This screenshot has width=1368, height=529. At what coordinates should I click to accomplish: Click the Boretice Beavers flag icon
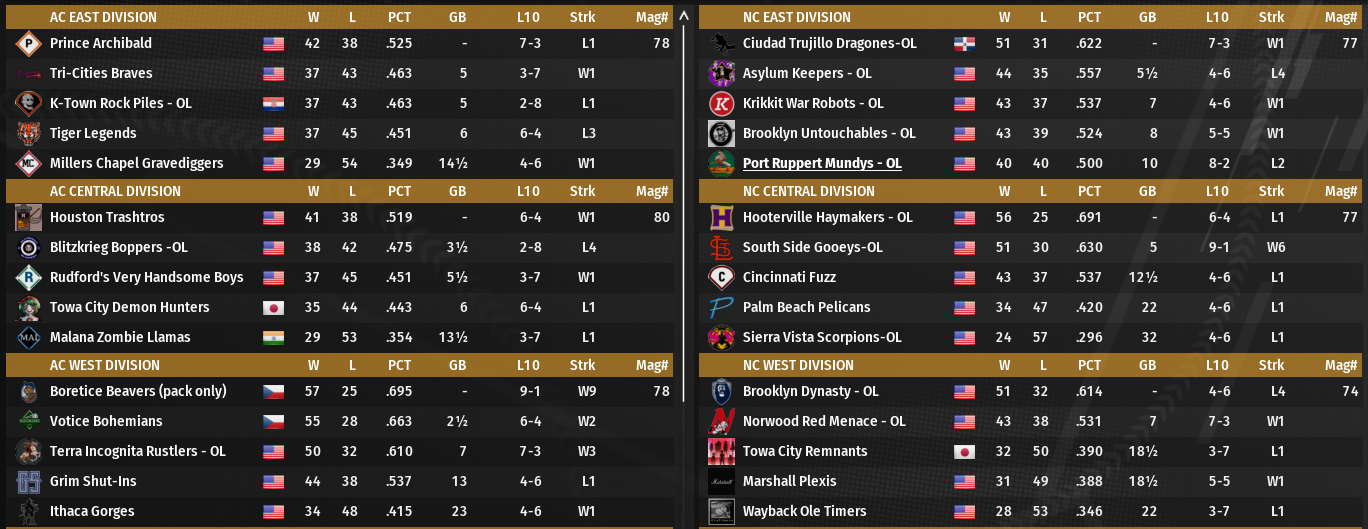[x=273, y=392]
